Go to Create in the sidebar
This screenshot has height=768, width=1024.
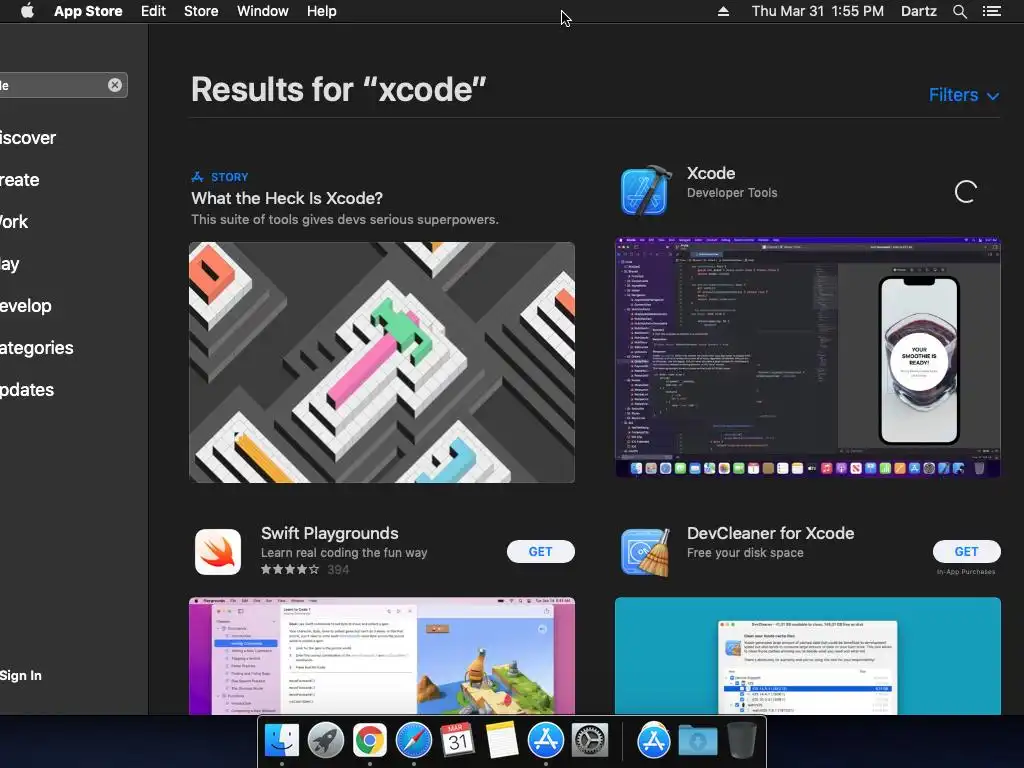pyautogui.click(x=20, y=180)
